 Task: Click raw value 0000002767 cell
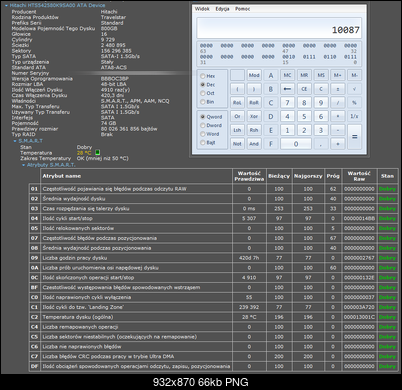(x=359, y=258)
